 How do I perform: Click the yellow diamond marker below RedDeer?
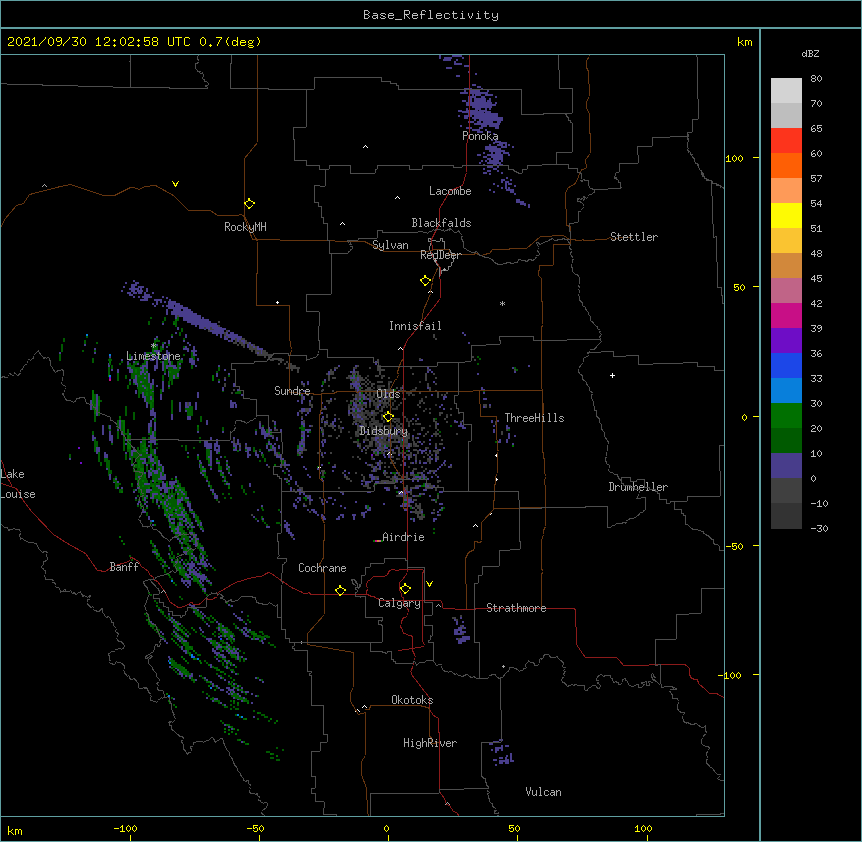[426, 281]
